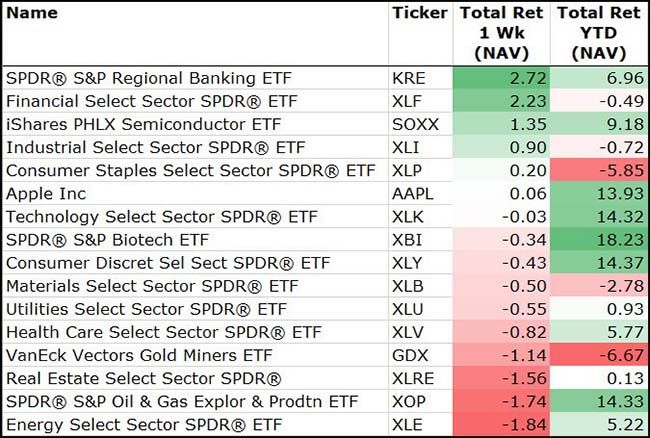Sort by Total Ret 1 Wk header
The width and height of the screenshot is (650, 438).
click(502, 33)
